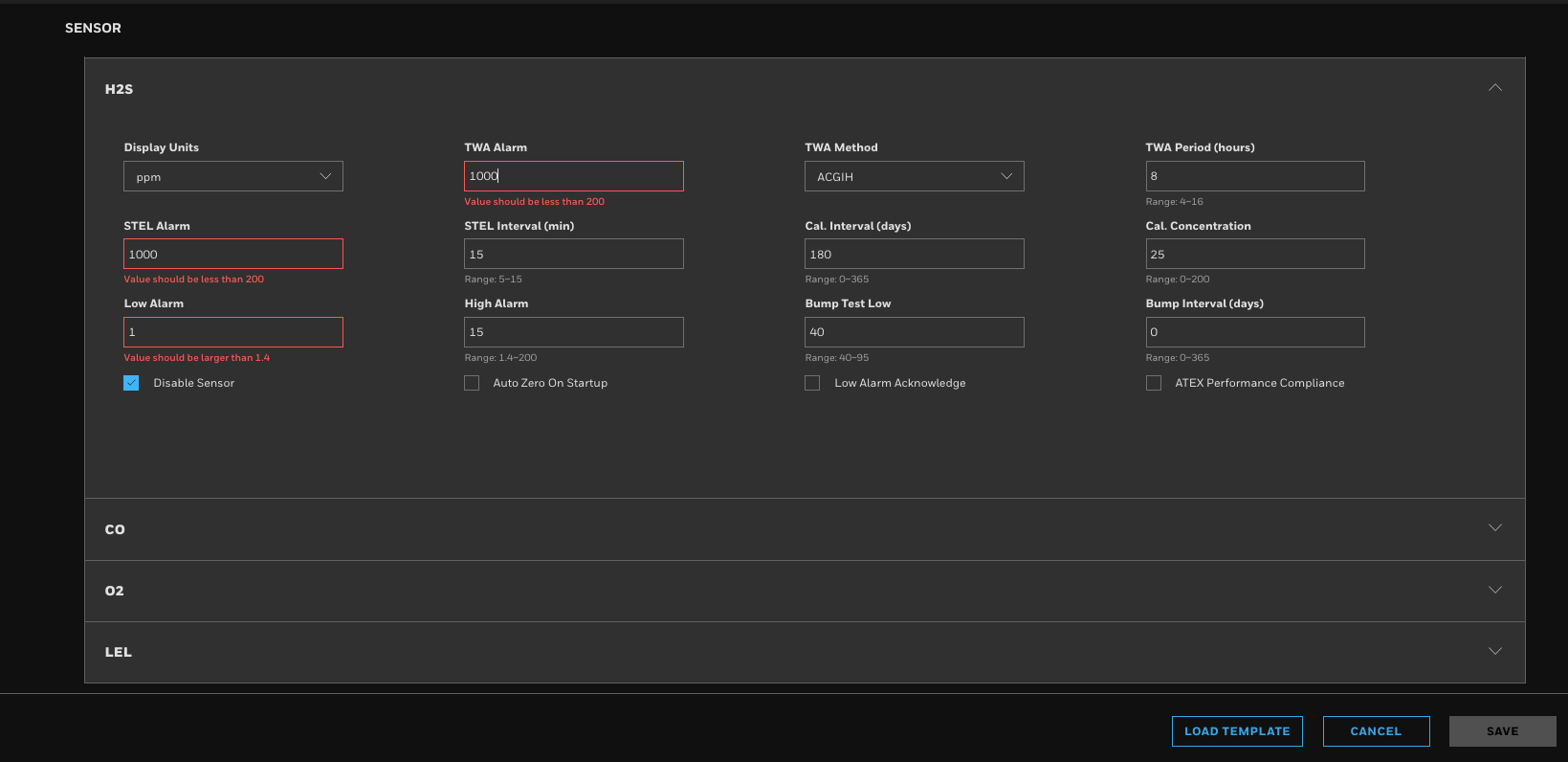The width and height of the screenshot is (1568, 762).
Task: Edit the Cal. Concentration field
Action: pos(1254,255)
